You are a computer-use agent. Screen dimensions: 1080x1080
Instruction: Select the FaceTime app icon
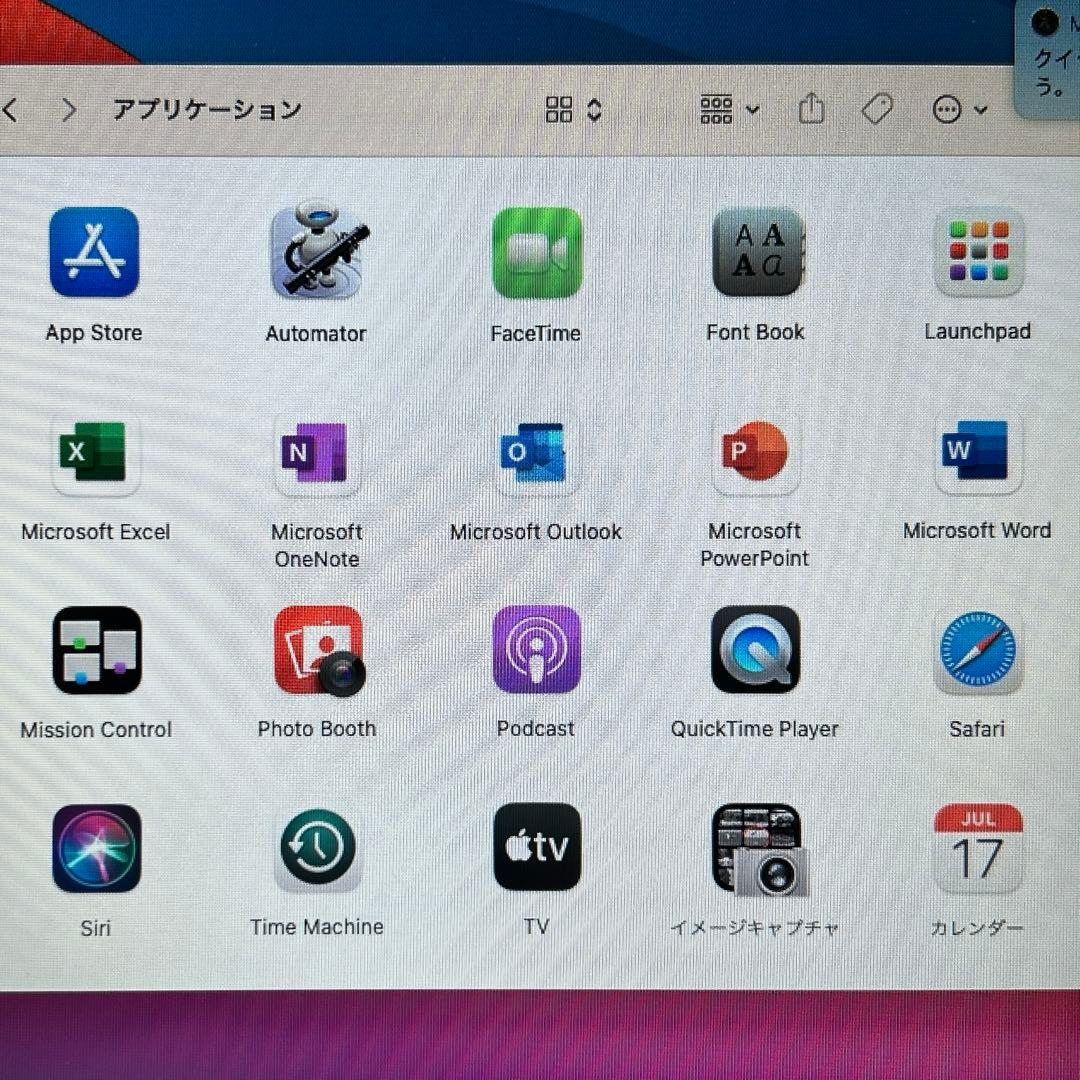(537, 253)
